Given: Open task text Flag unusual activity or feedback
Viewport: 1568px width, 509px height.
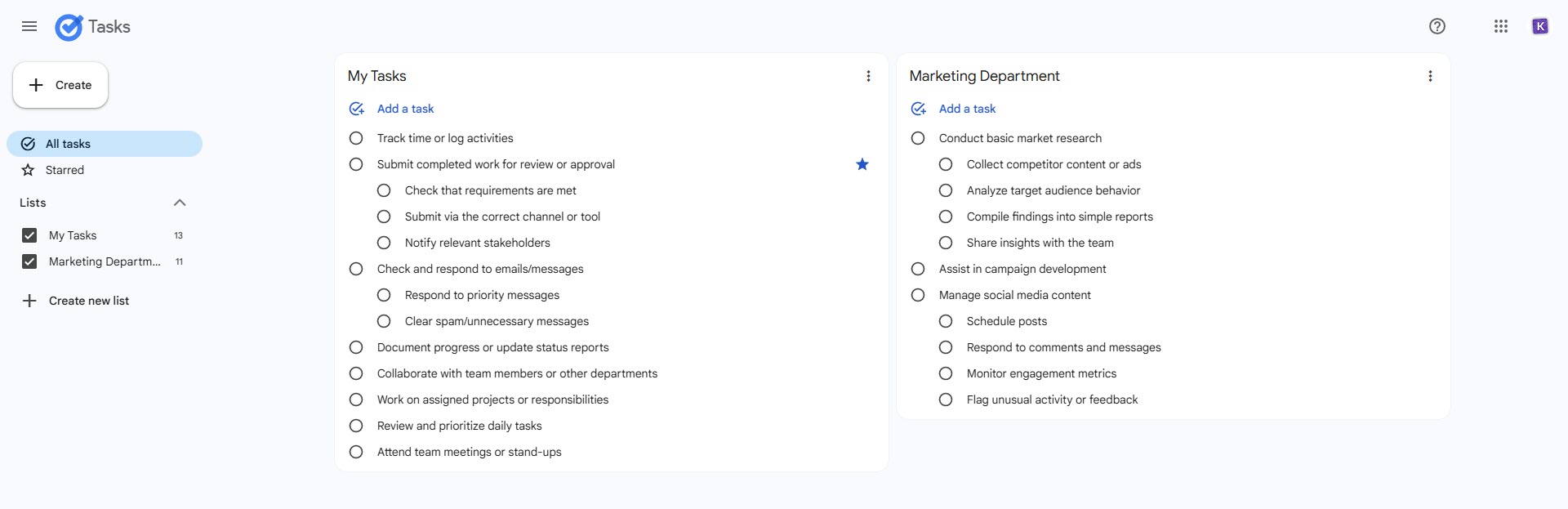Looking at the screenshot, I should coord(1052,400).
